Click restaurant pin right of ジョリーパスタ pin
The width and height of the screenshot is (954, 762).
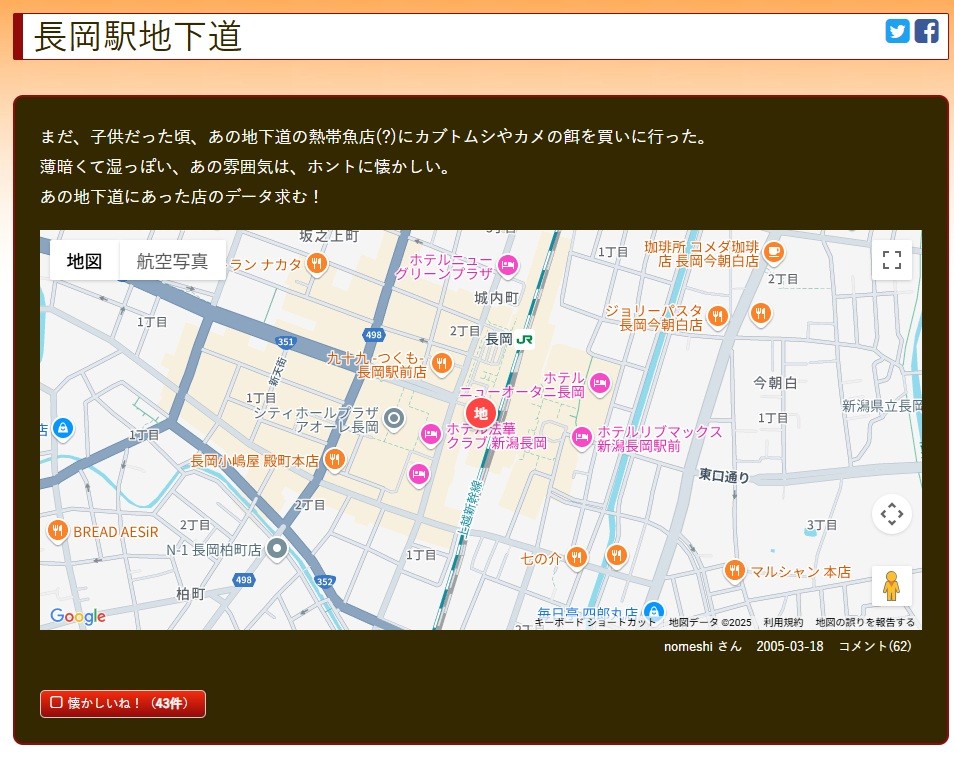click(761, 313)
